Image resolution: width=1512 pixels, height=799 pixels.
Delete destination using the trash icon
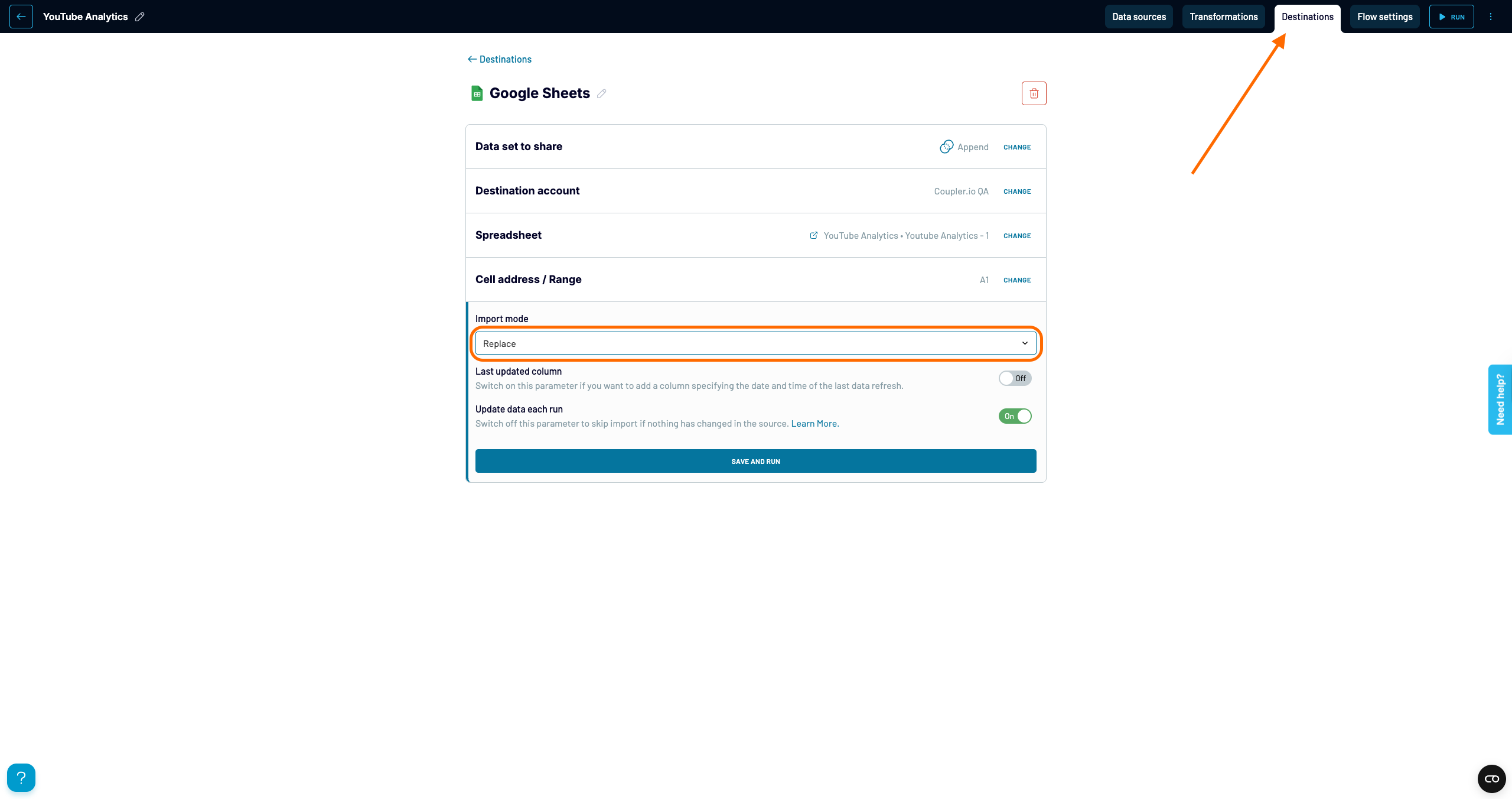click(1034, 93)
